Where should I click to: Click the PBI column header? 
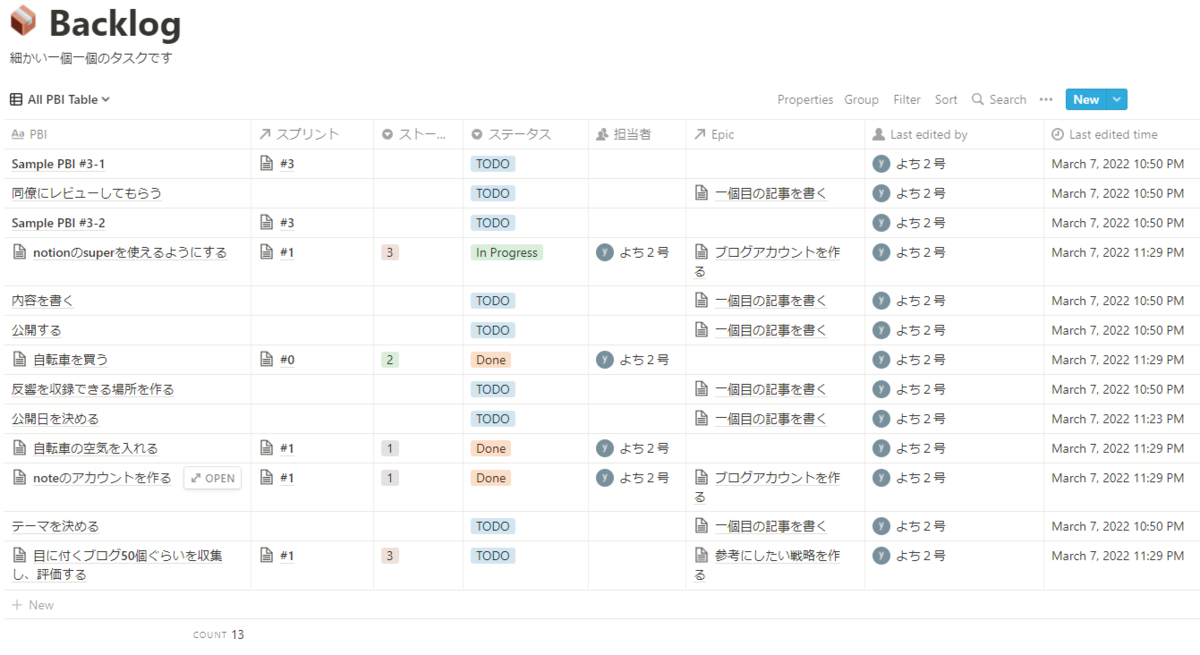128,134
